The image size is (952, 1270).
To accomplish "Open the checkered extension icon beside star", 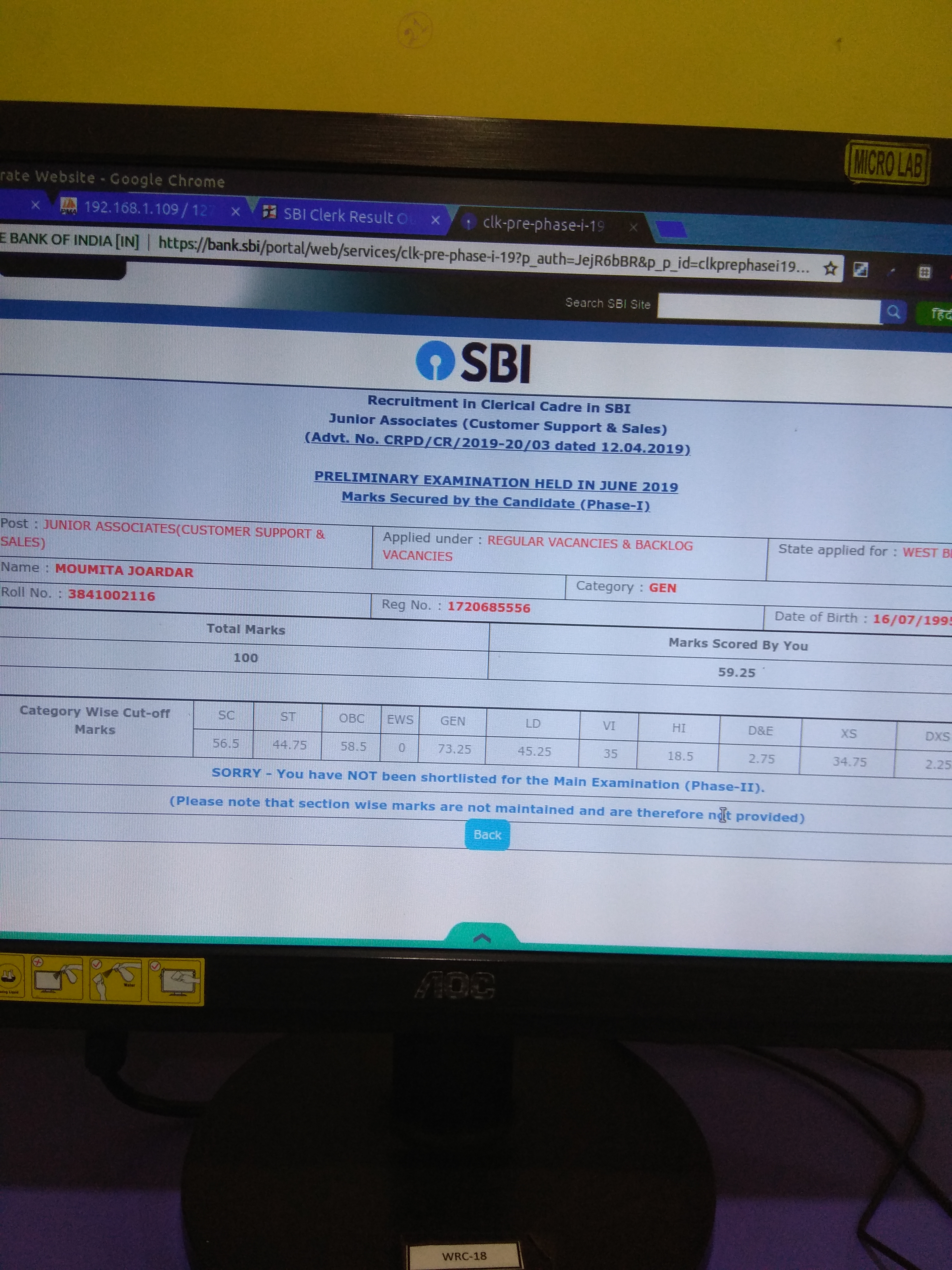I will pyautogui.click(x=860, y=269).
